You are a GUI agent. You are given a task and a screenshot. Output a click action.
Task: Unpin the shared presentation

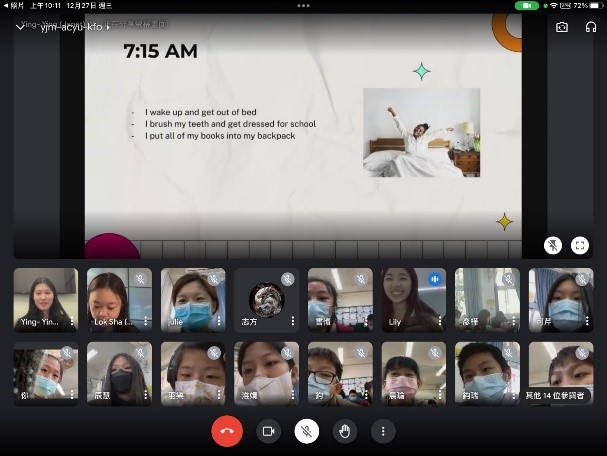[x=553, y=245]
